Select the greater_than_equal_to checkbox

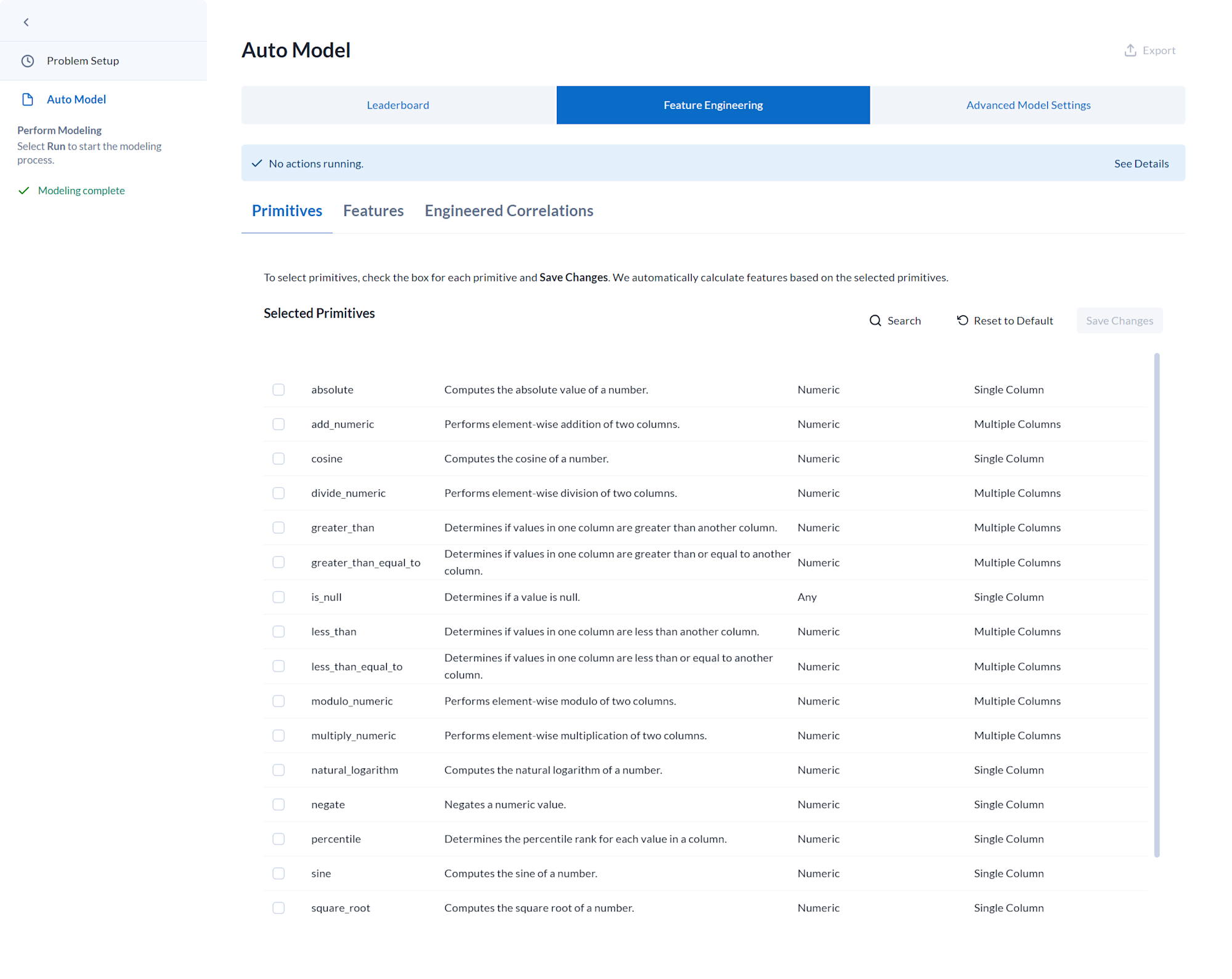(x=278, y=562)
